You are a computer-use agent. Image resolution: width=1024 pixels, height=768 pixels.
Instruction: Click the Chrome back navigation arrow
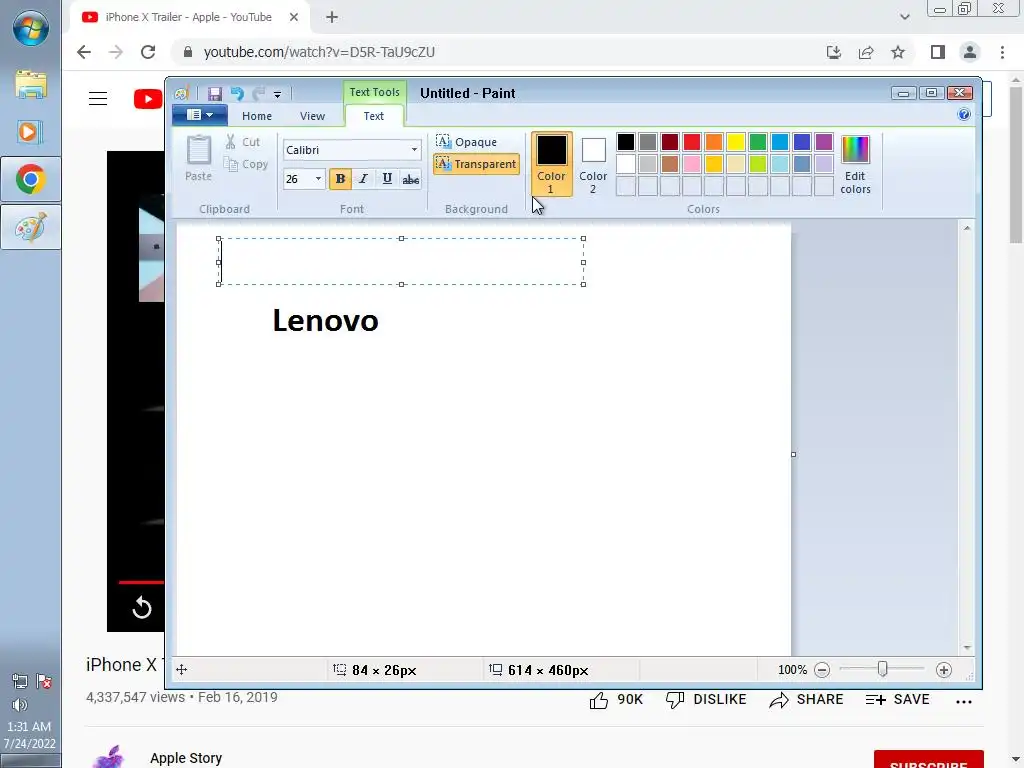[x=84, y=52]
